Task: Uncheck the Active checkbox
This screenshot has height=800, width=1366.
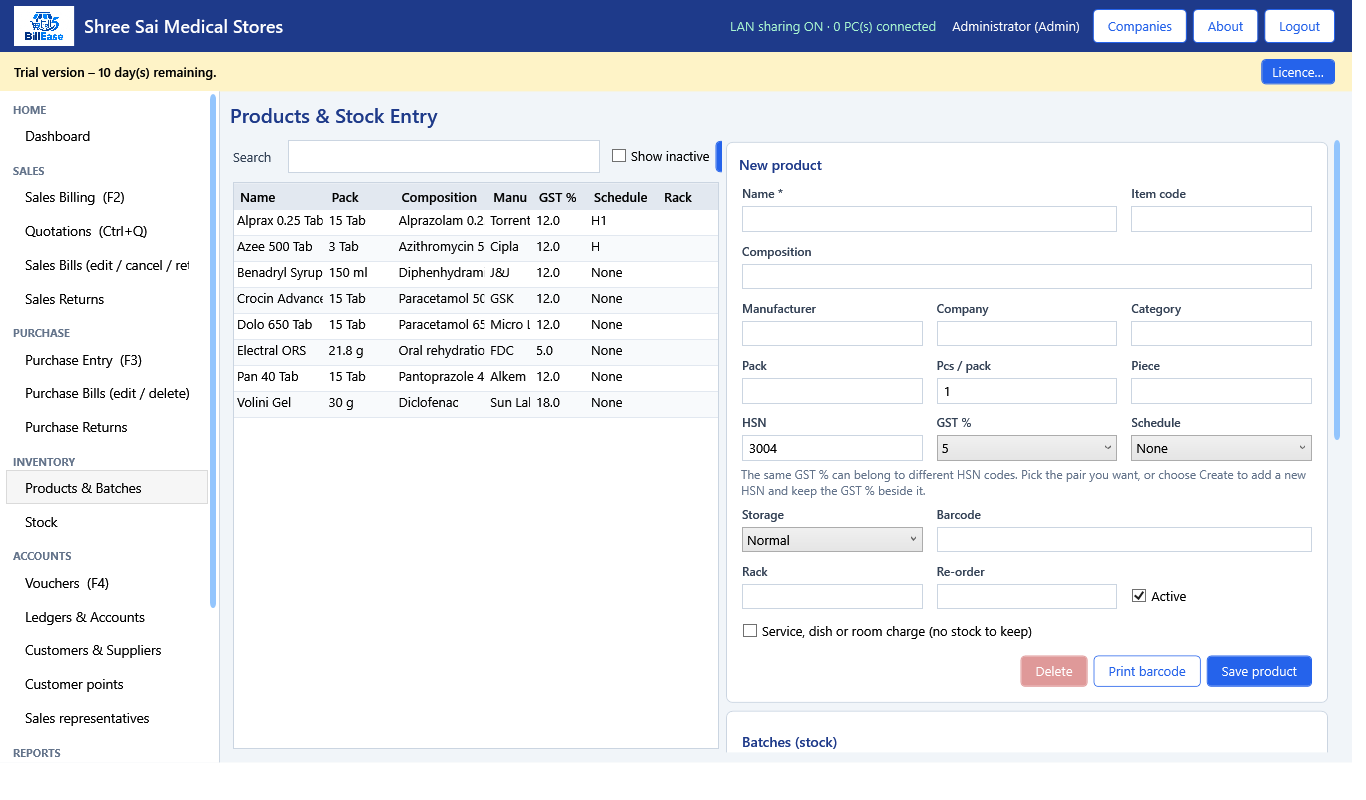Action: 1138,596
